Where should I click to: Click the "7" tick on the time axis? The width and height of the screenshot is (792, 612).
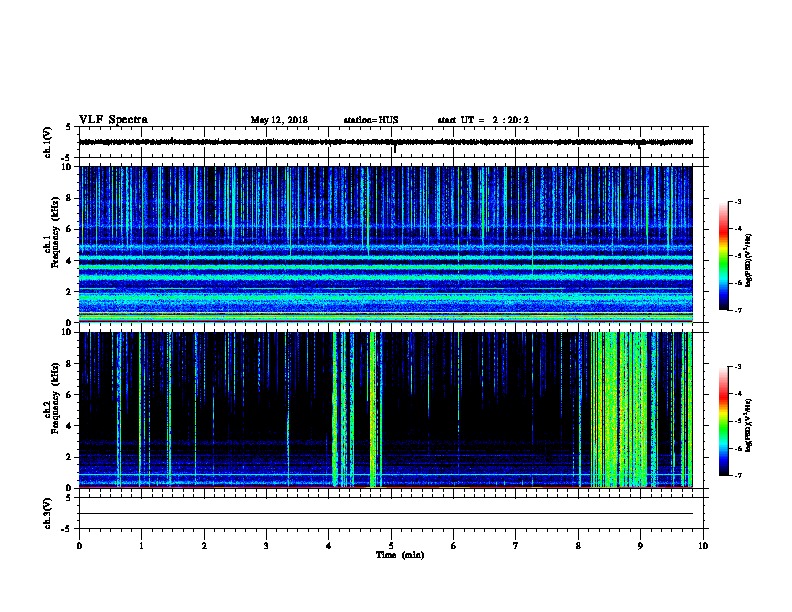coord(516,546)
